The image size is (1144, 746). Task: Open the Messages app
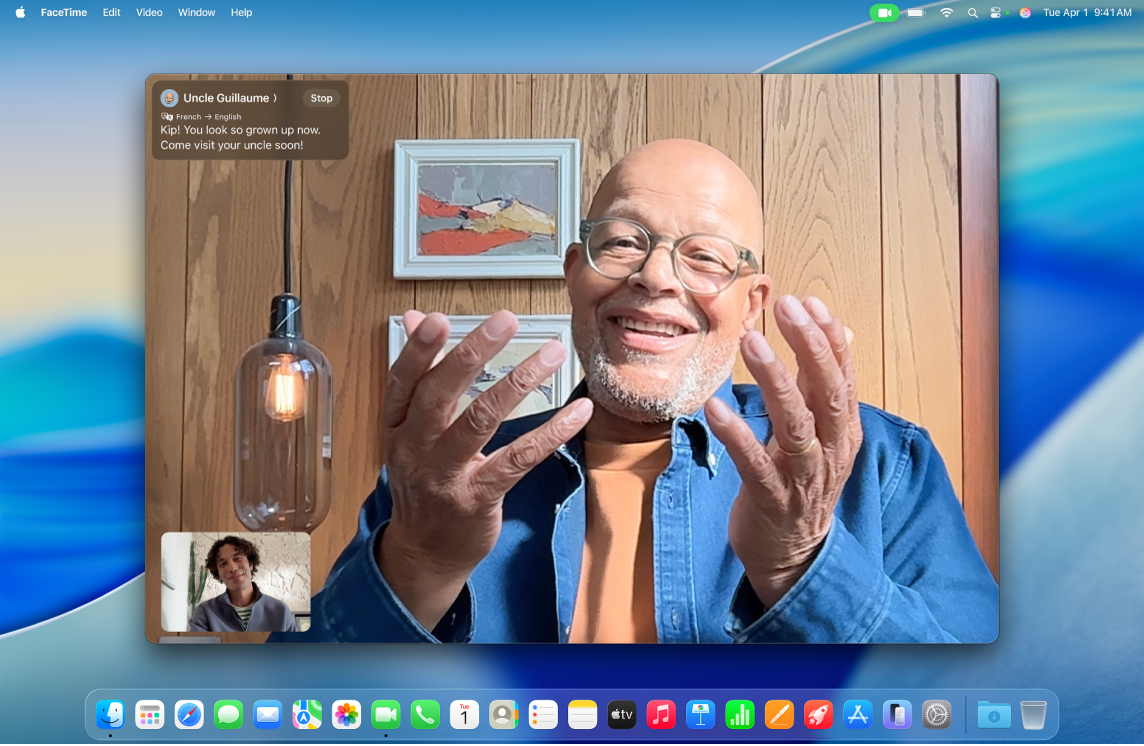click(x=228, y=715)
